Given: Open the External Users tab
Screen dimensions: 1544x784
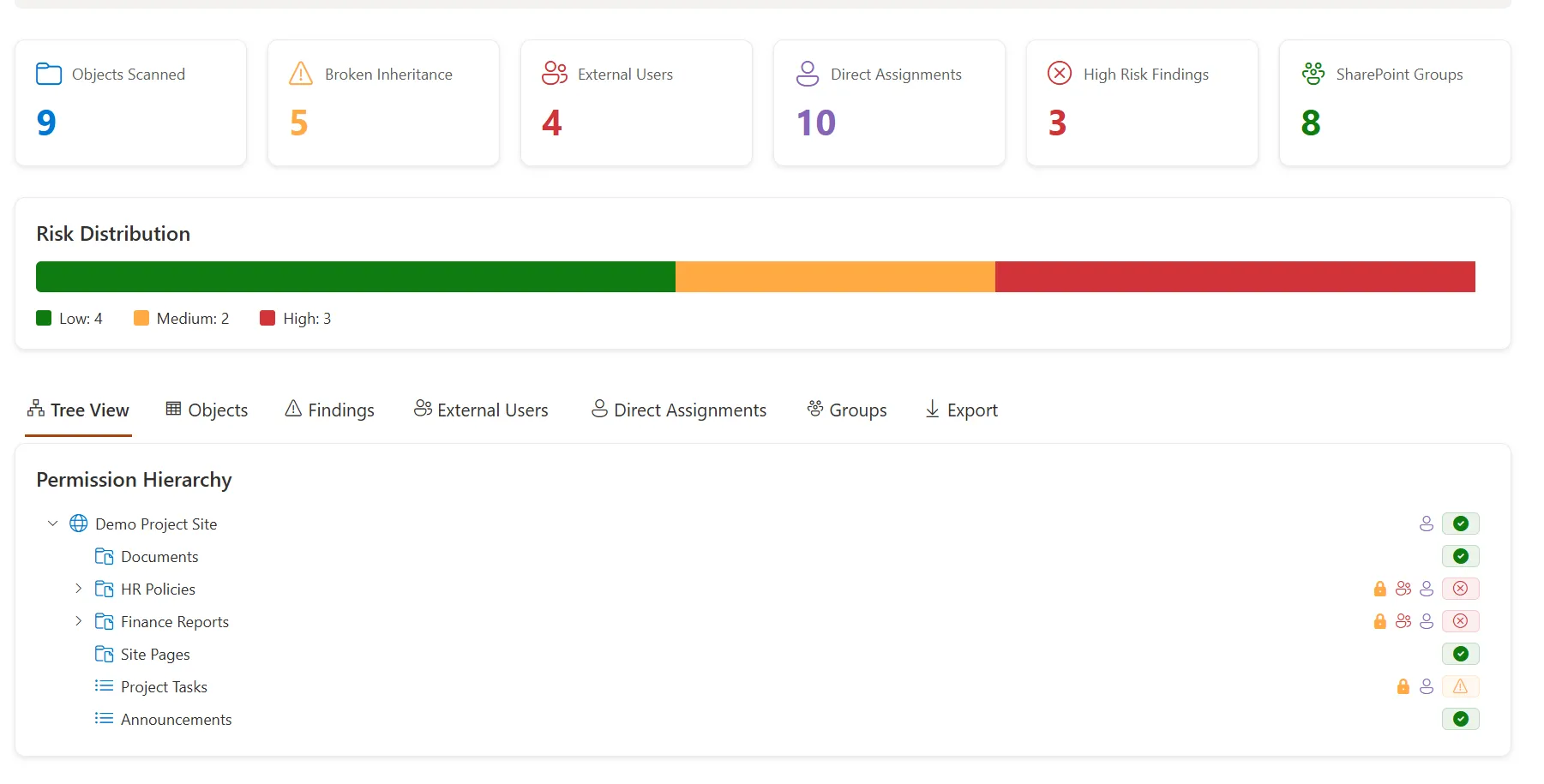Looking at the screenshot, I should pyautogui.click(x=481, y=410).
